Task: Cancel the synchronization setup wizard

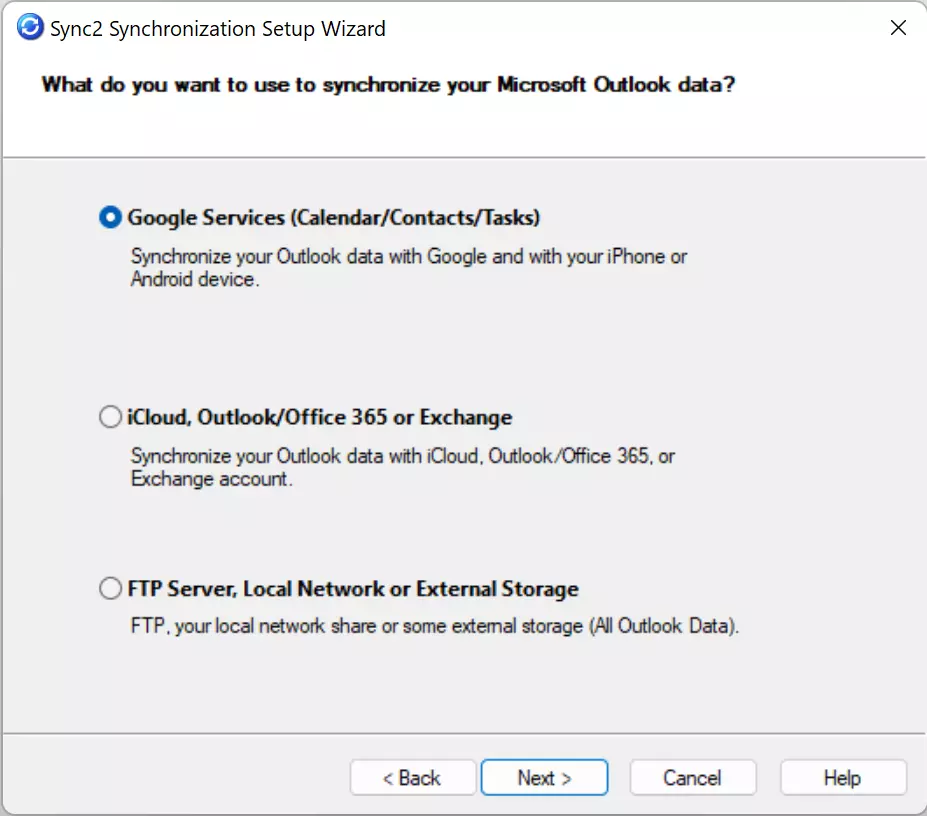Action: (x=692, y=777)
